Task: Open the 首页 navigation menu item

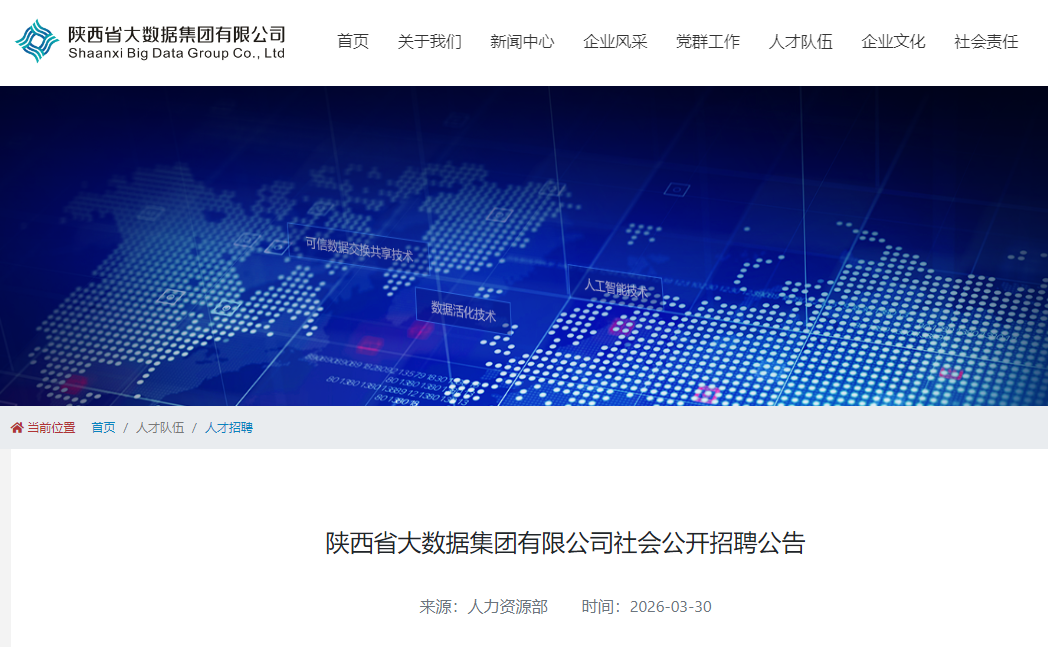Action: [x=353, y=41]
